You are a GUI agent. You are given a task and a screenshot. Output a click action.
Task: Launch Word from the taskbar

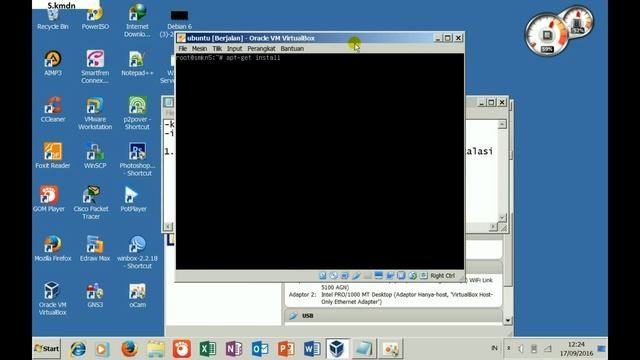pyautogui.click(x=312, y=349)
